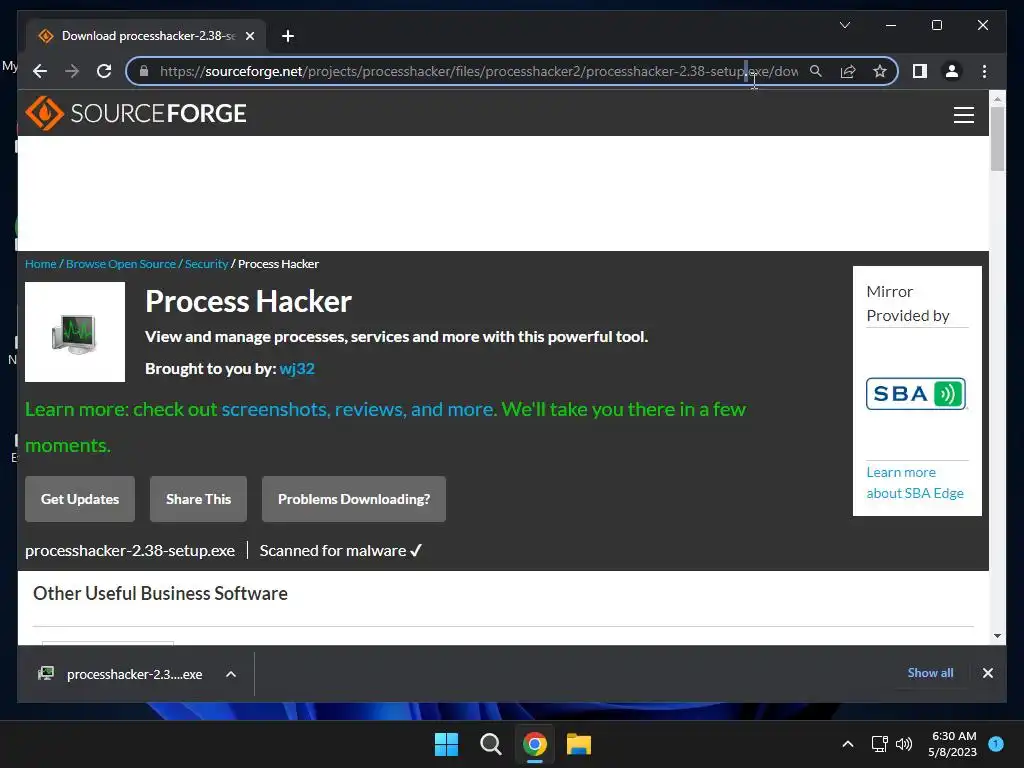The height and width of the screenshot is (768, 1024).
Task: Click the Process Hacker project icon
Action: pyautogui.click(x=75, y=332)
